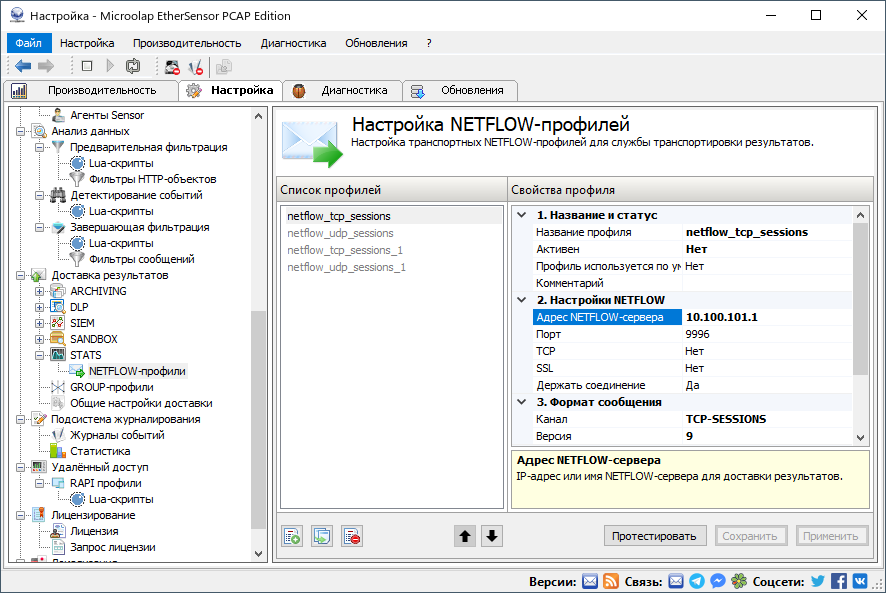886x593 pixels.
Task: Move the selected profile up the list
Action: [464, 535]
